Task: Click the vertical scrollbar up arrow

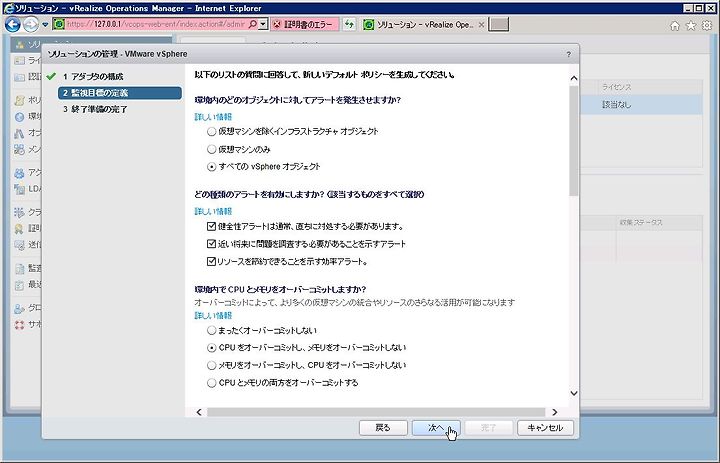Action: coord(574,78)
